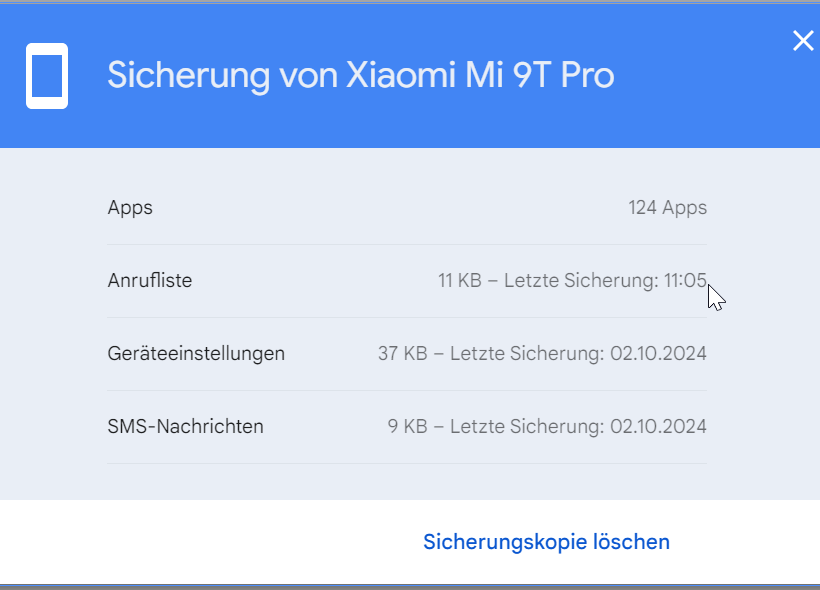The image size is (820, 590).
Task: Click the 11:05 backup time
Action: tap(685, 281)
